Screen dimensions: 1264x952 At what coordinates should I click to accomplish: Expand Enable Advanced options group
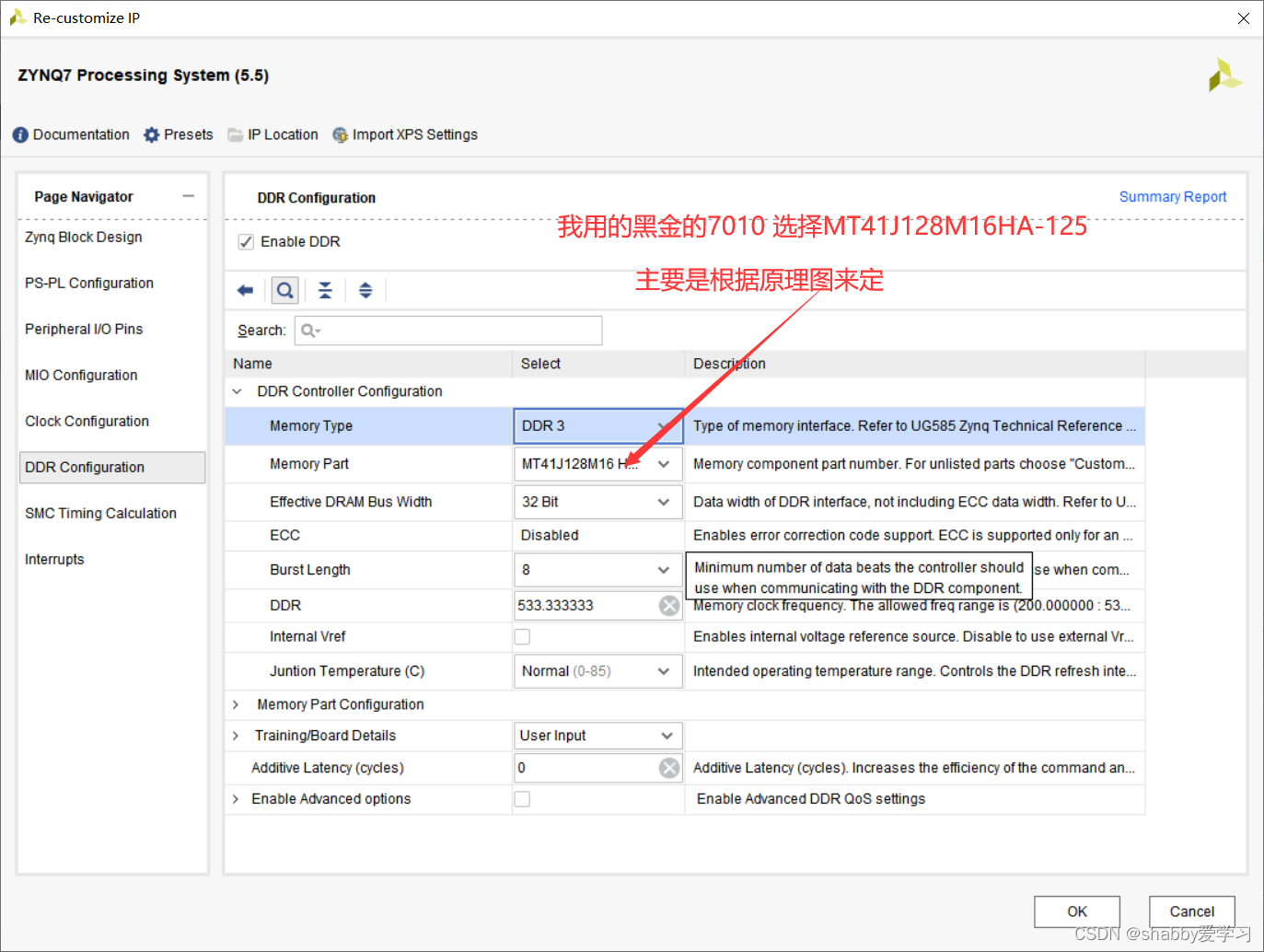click(237, 799)
